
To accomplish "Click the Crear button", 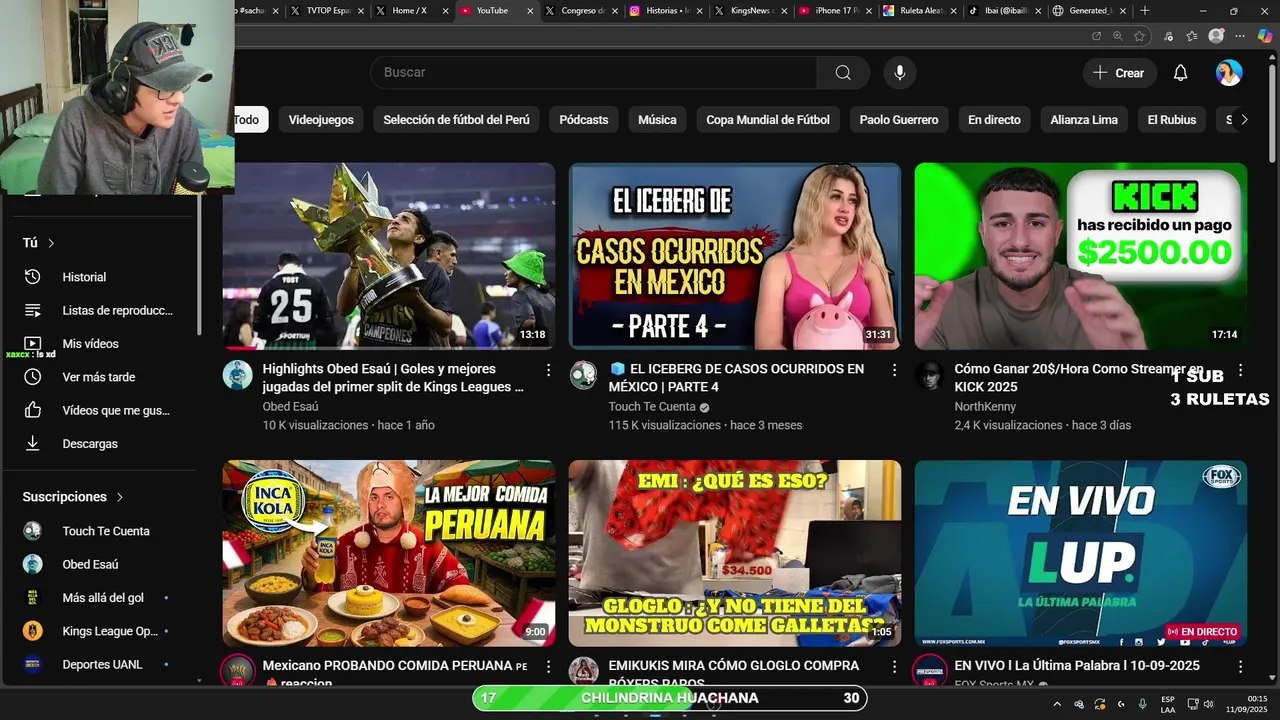I will [x=1119, y=73].
